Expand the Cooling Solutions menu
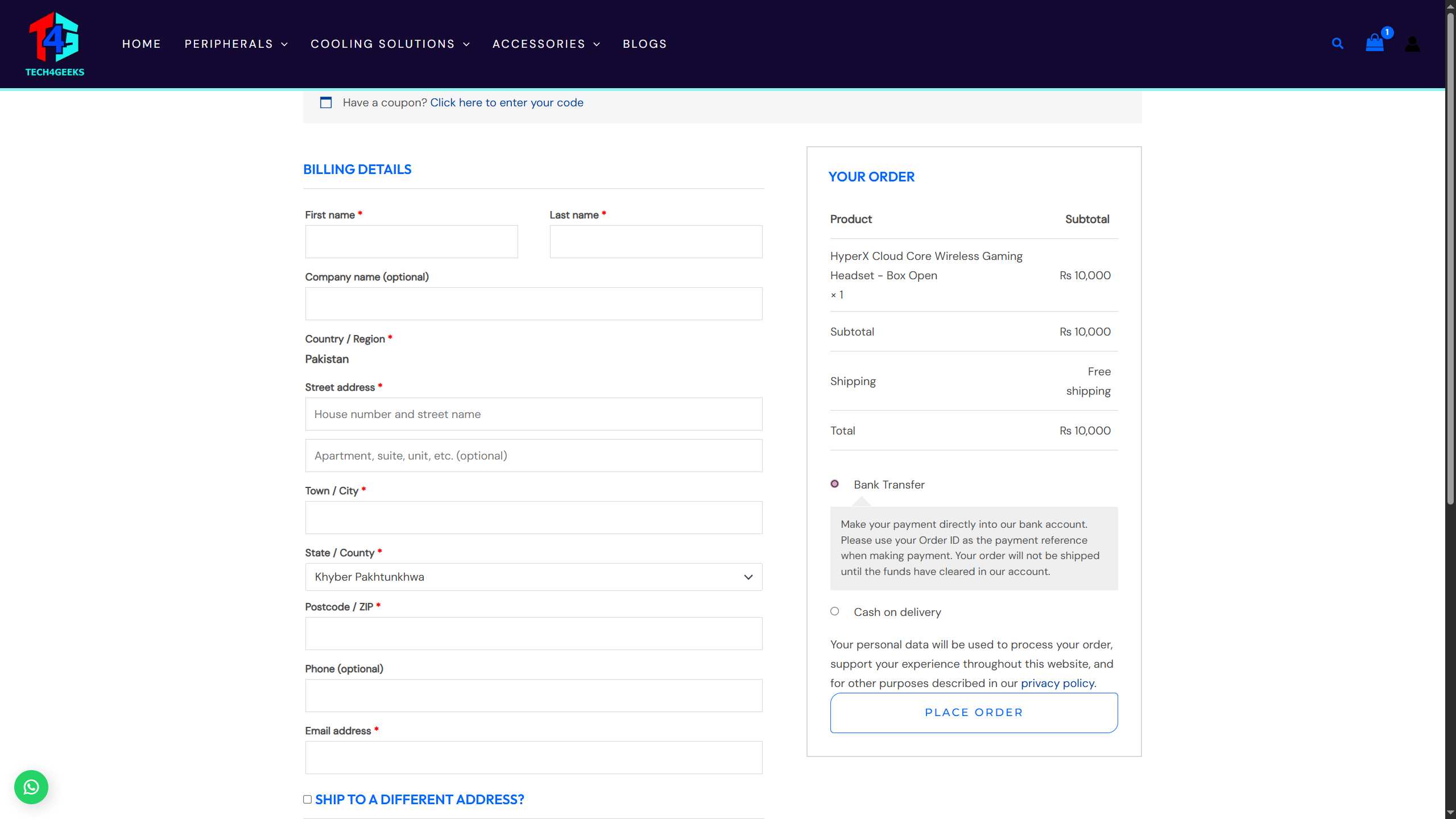This screenshot has height=819, width=1456. [390, 44]
